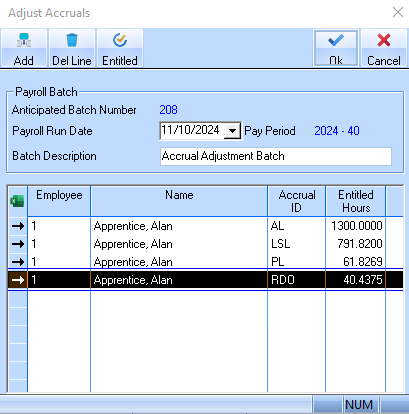Image resolution: width=409 pixels, height=414 pixels.
Task: Export grid using the Excel icon
Action: [17, 201]
